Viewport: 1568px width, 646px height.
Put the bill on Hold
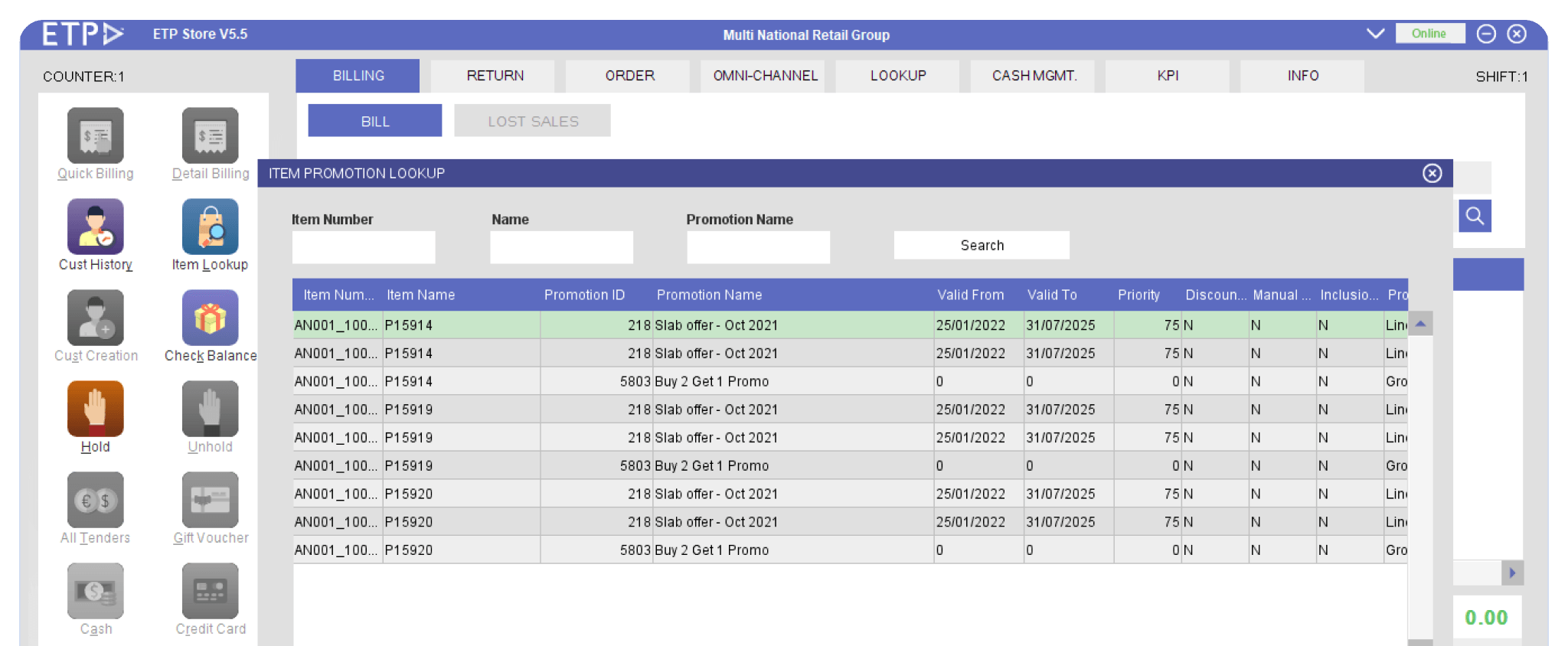point(95,409)
